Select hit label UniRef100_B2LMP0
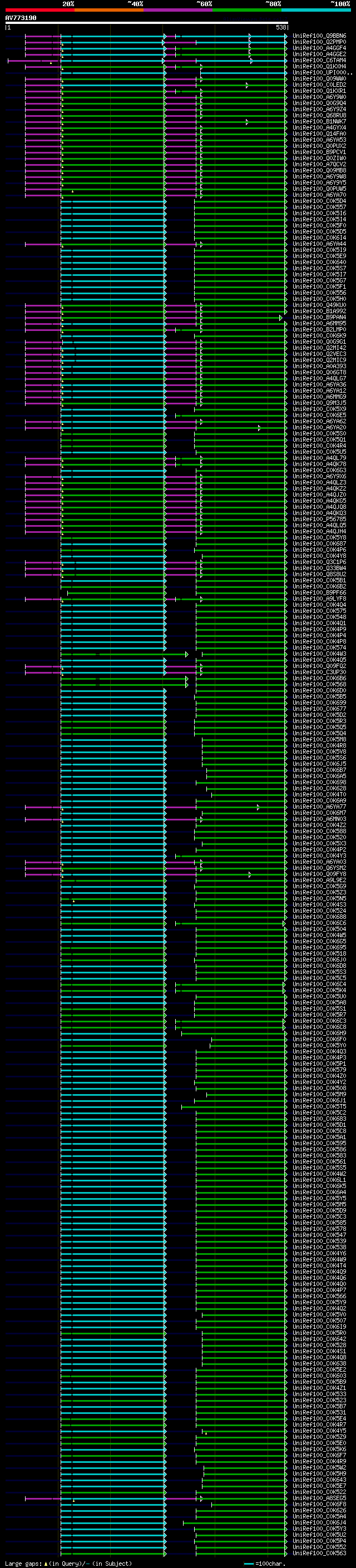The height and width of the screenshot is (1568, 356). (x=319, y=329)
